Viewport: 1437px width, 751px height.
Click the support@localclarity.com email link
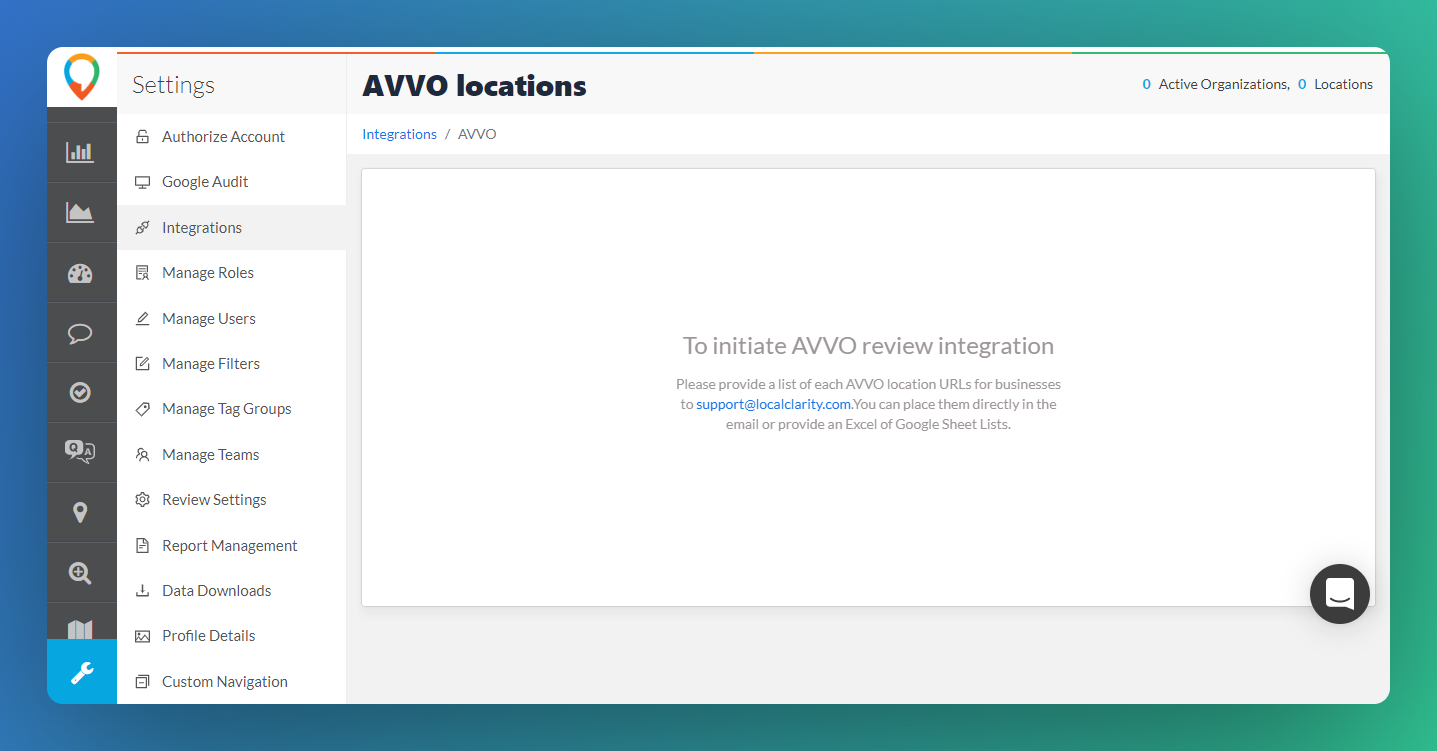[x=773, y=404]
